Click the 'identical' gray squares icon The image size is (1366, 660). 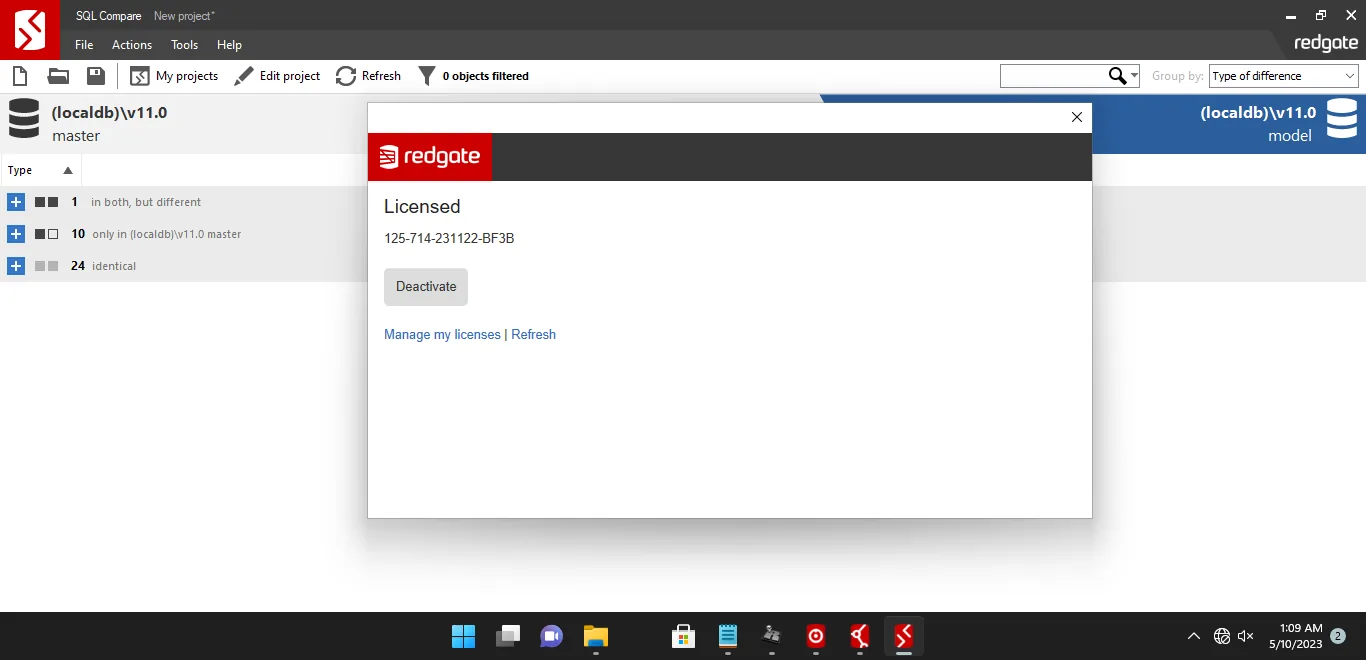pos(47,266)
